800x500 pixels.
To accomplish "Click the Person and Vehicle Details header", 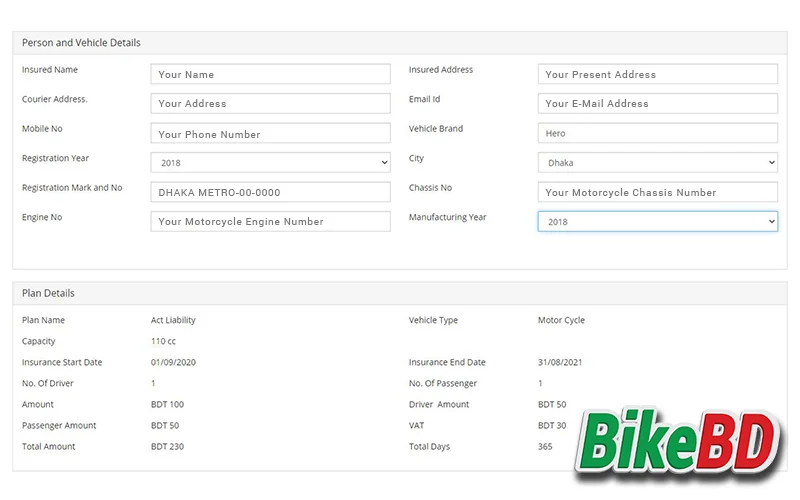I will coord(81,43).
